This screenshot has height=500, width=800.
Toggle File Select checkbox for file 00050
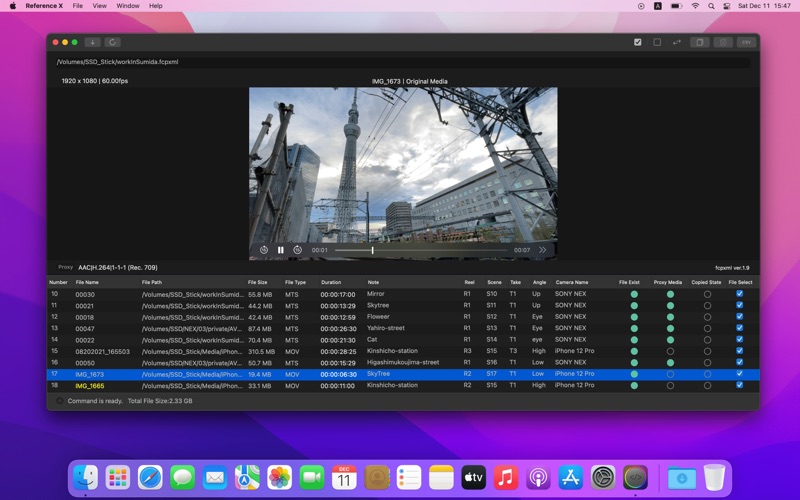point(739,362)
